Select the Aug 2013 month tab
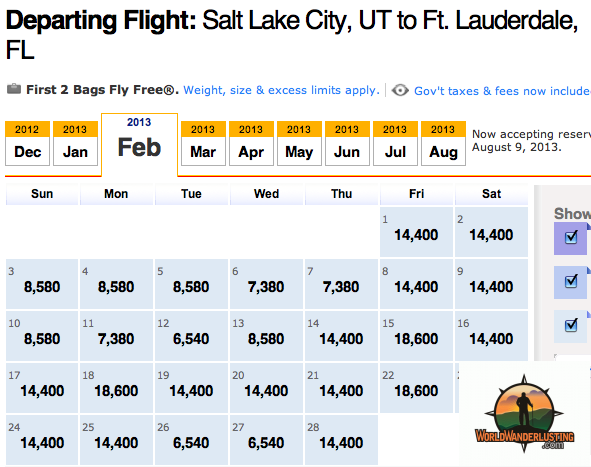The image size is (591, 467). 443,144
